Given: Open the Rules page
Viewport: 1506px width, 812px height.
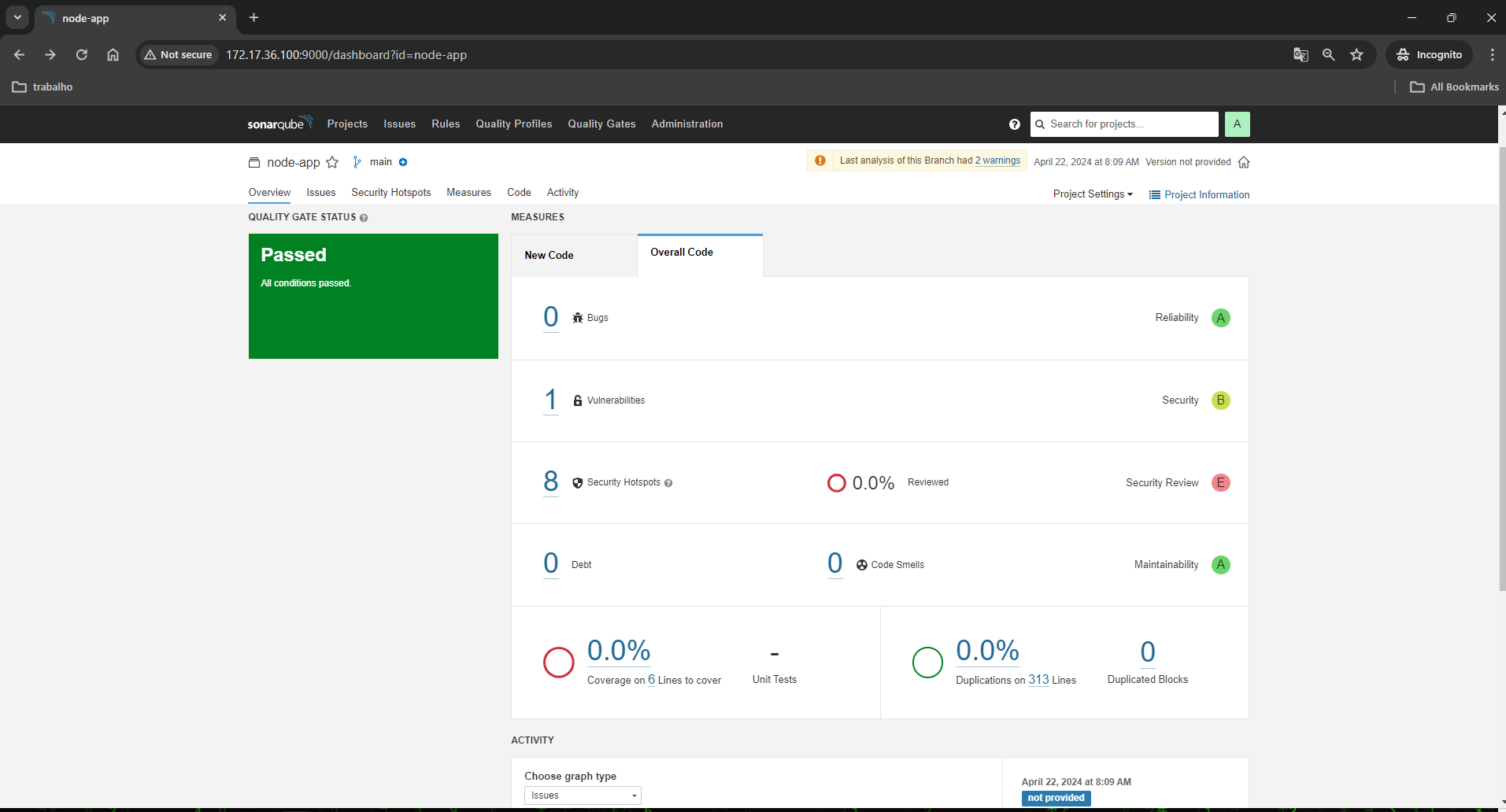Looking at the screenshot, I should click(446, 124).
